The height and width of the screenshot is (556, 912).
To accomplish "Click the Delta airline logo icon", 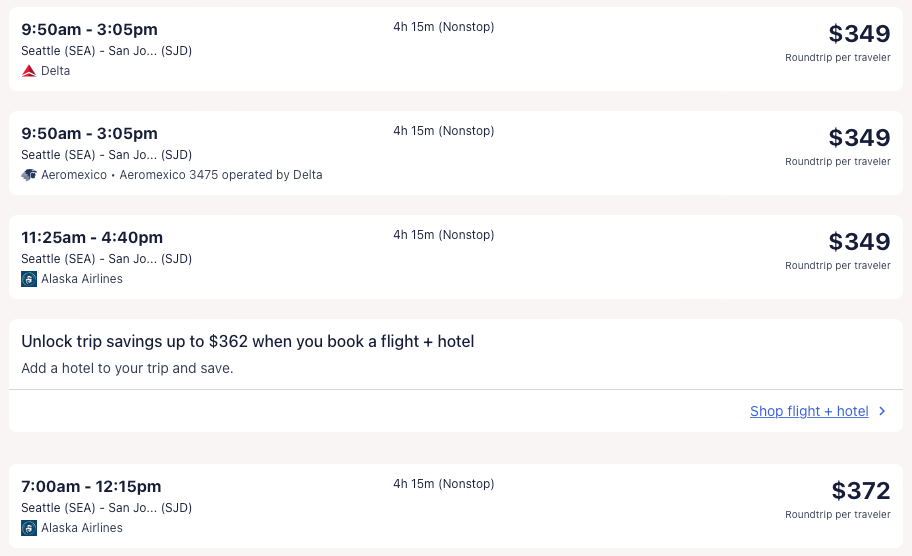I will (x=29, y=71).
